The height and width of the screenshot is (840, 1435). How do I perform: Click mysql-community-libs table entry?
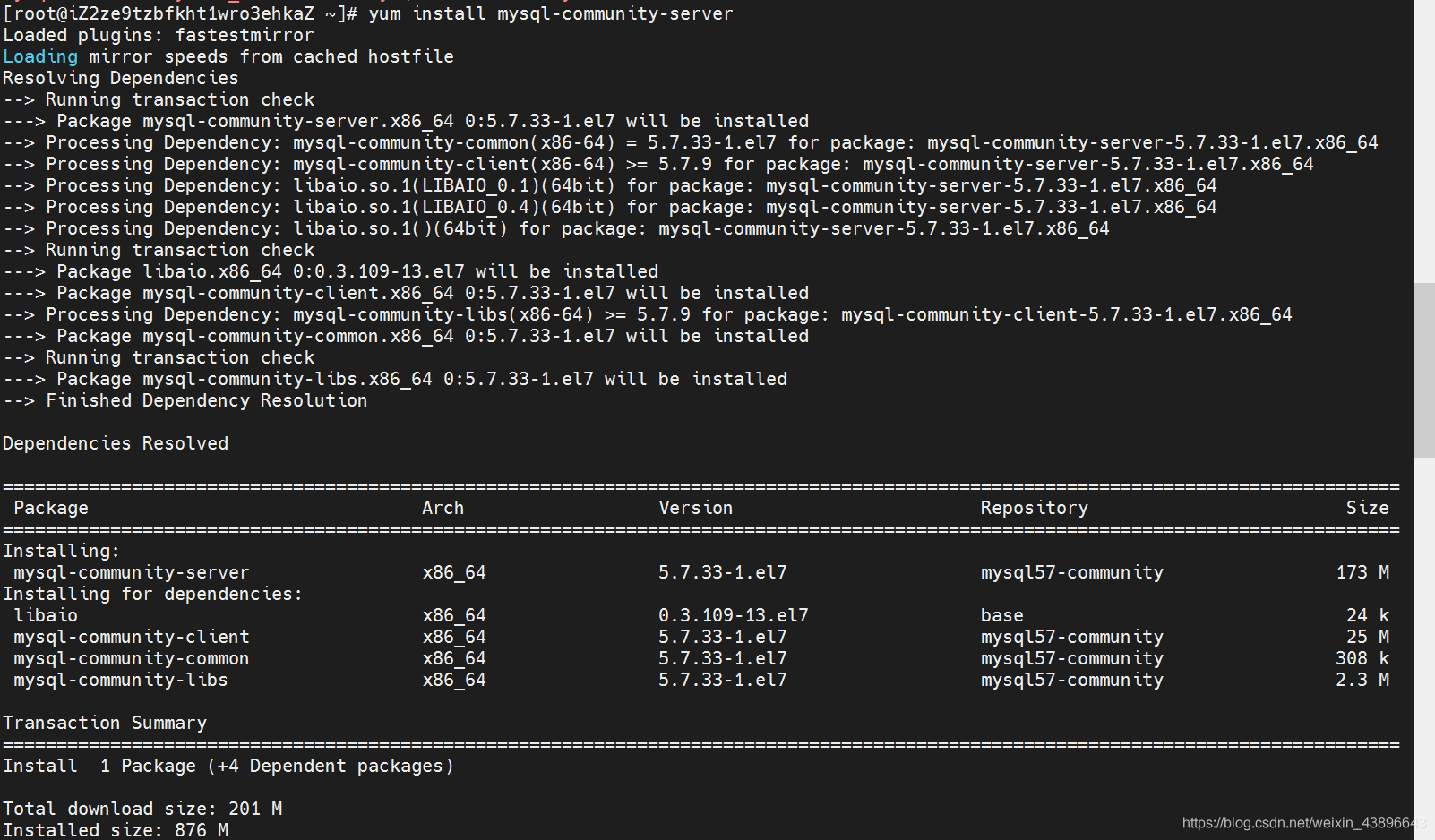click(121, 680)
